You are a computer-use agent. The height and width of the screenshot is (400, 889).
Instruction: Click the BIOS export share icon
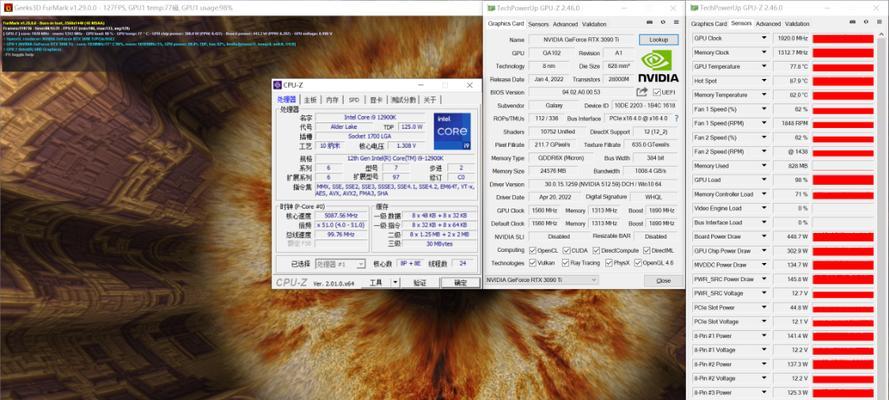point(642,92)
